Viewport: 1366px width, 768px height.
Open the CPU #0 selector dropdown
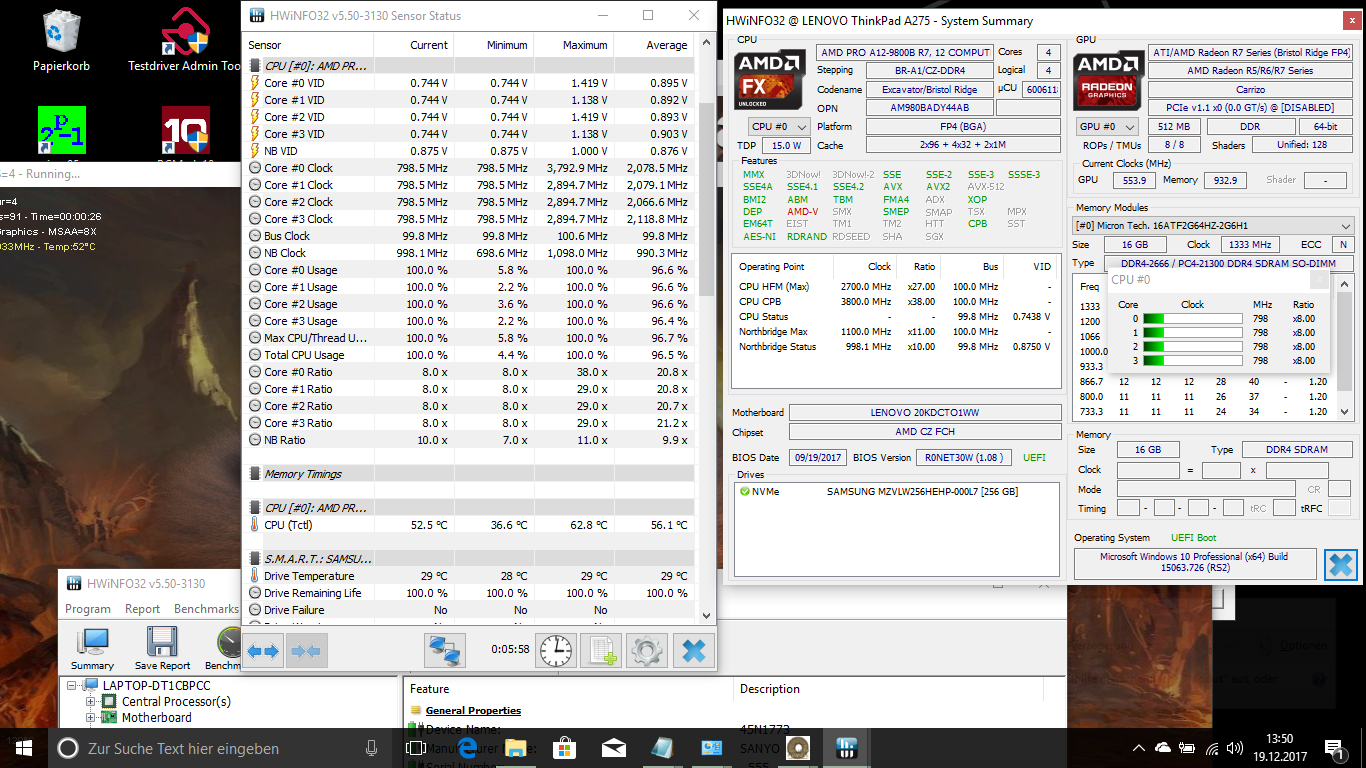tap(779, 127)
